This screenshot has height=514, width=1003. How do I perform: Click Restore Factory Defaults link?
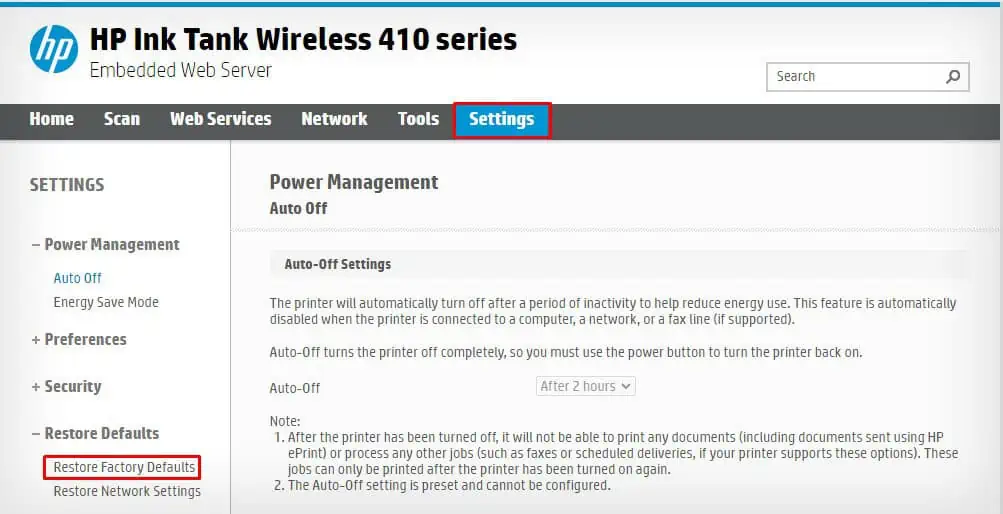tap(124, 467)
